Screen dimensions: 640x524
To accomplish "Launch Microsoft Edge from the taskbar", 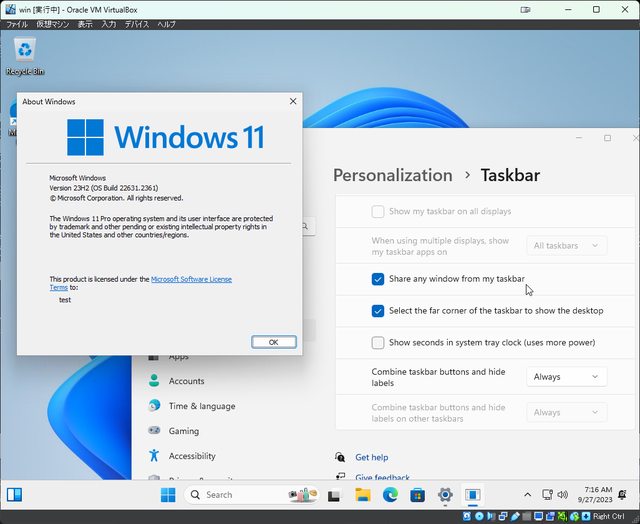I will [391, 495].
